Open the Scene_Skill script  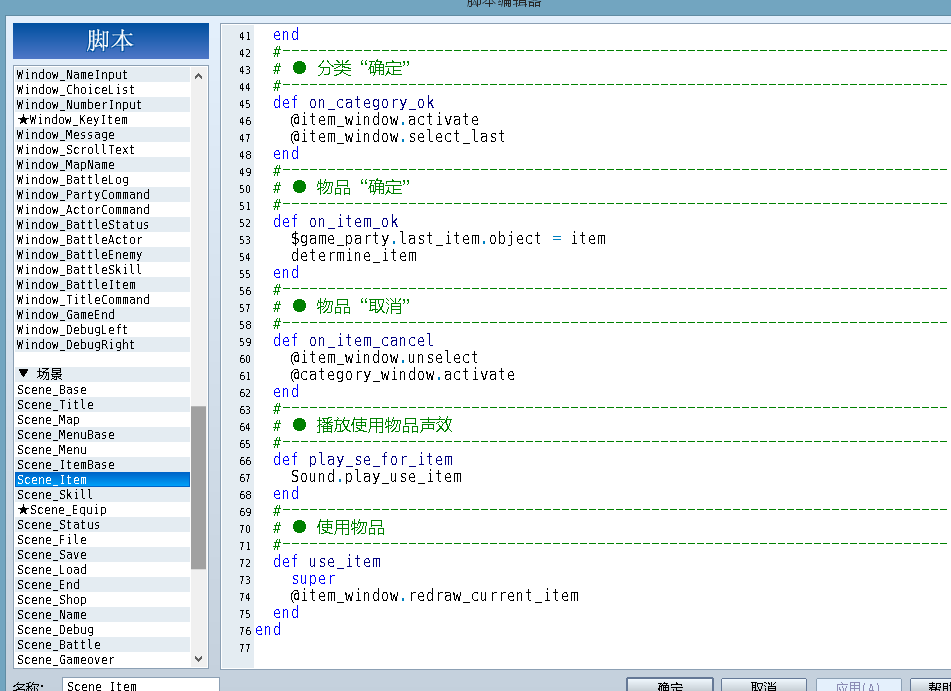102,494
